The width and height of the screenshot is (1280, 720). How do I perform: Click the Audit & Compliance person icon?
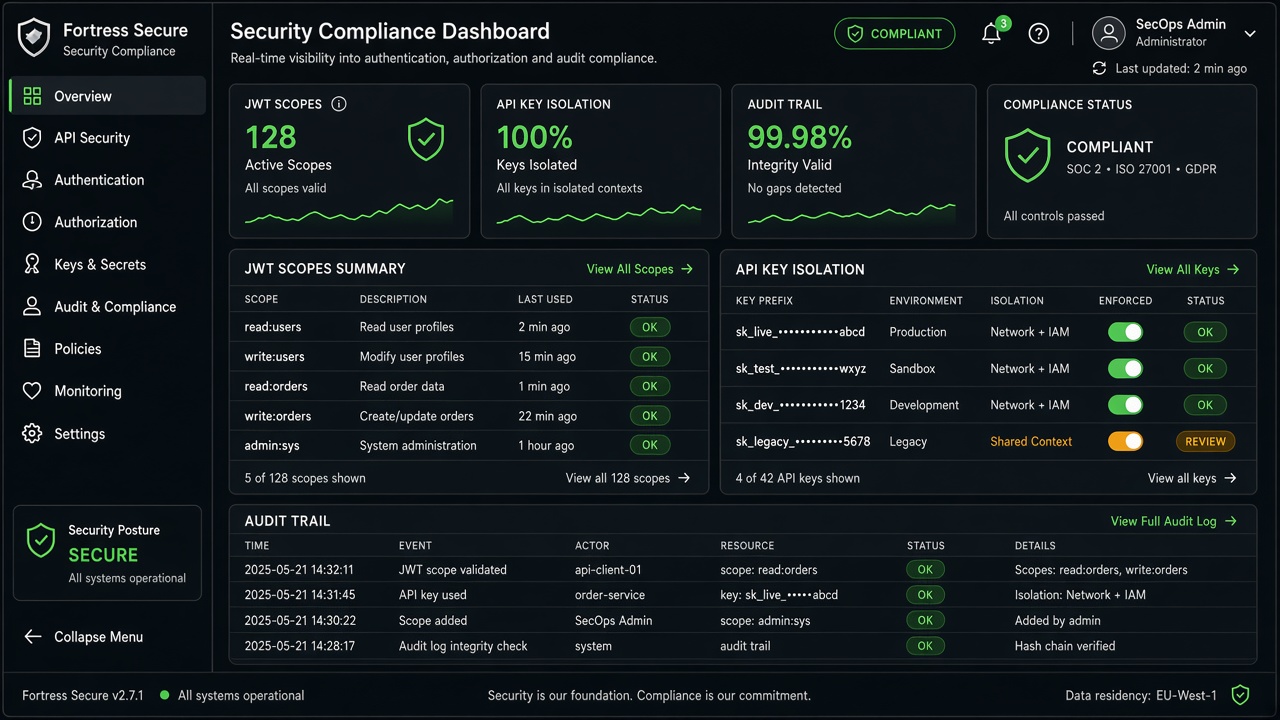coord(32,307)
